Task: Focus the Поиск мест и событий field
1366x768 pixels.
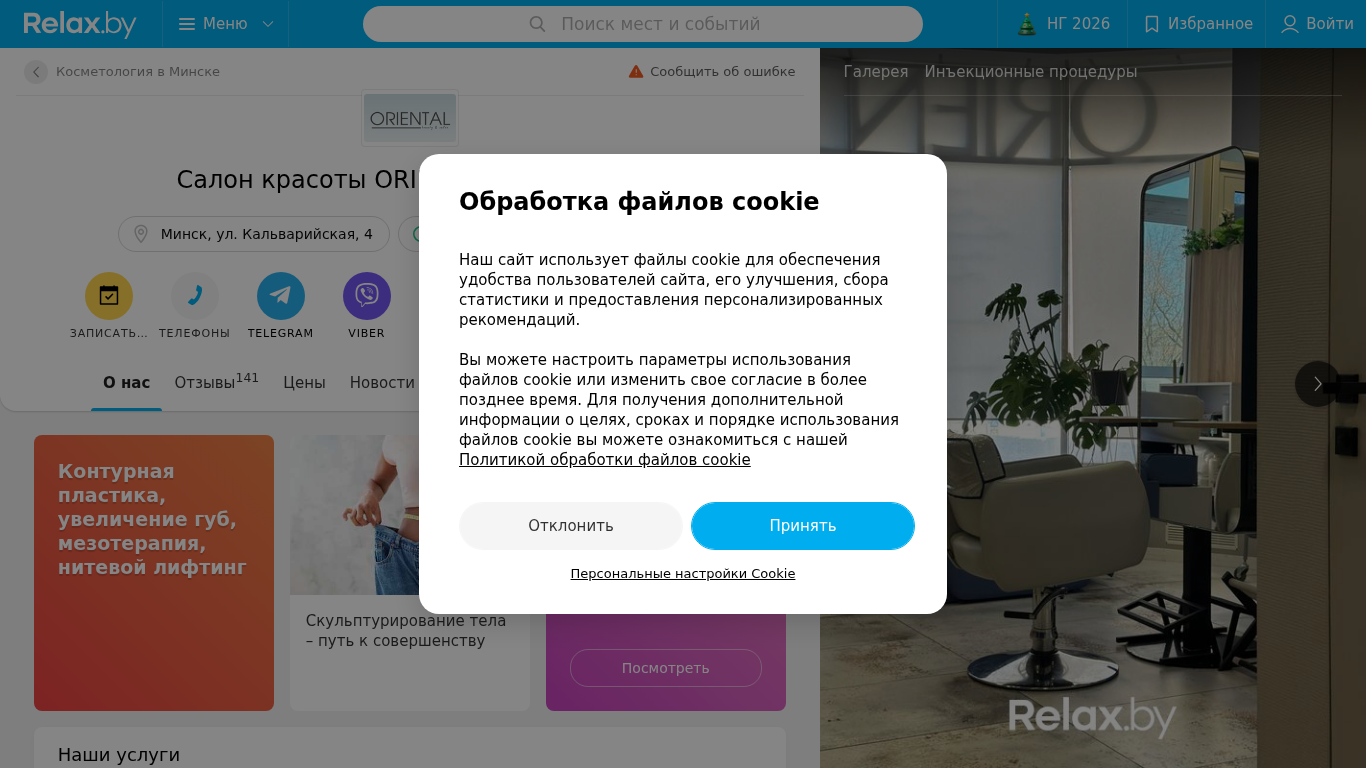Action: 643,24
